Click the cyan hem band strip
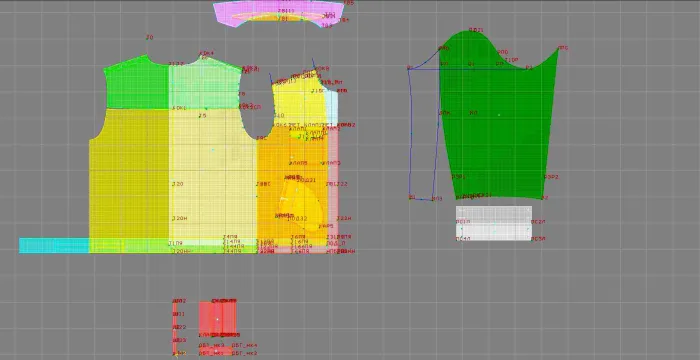Screen dimensions: 700x360 (x=54, y=246)
